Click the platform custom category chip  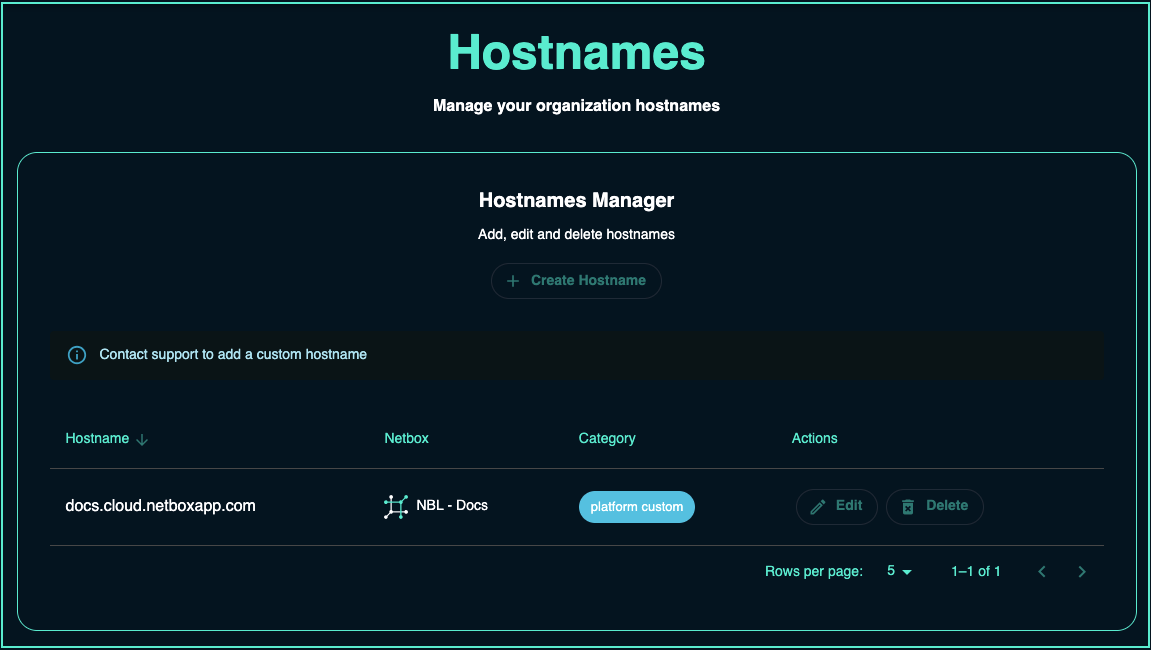[x=636, y=507]
